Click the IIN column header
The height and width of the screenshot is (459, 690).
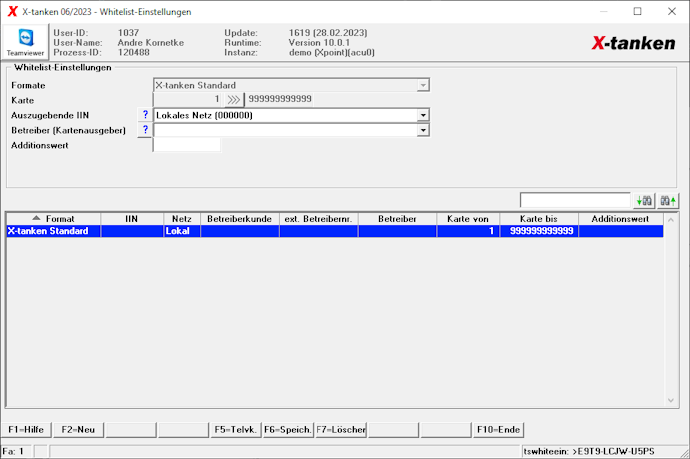pos(132,219)
